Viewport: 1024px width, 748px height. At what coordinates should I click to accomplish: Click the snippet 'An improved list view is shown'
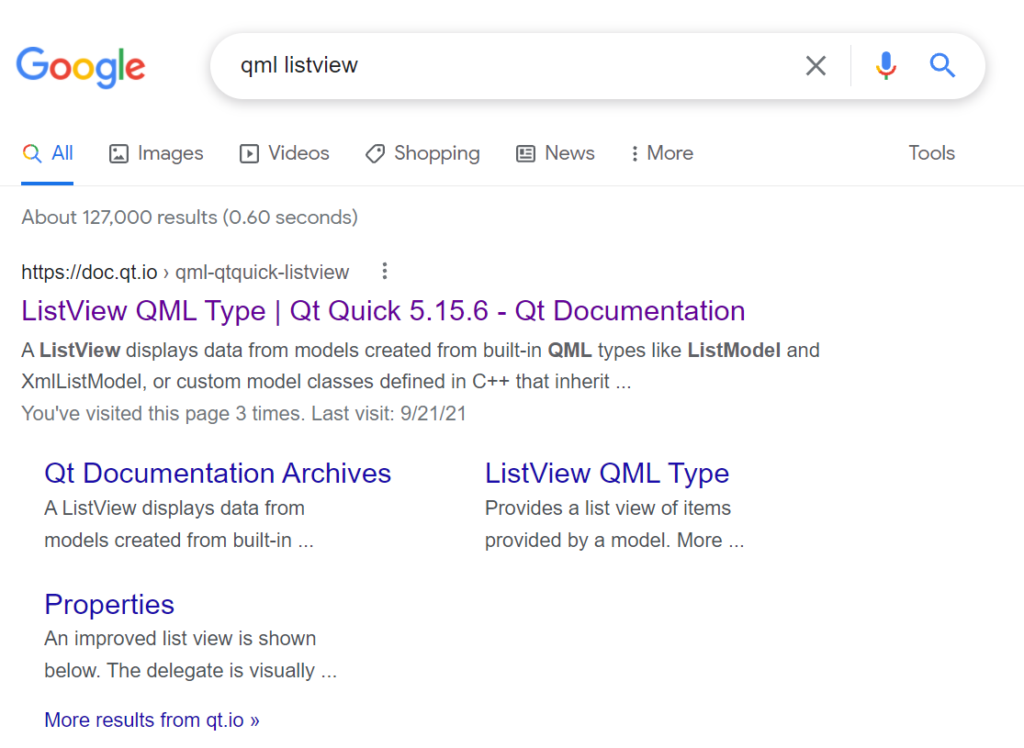tap(180, 638)
